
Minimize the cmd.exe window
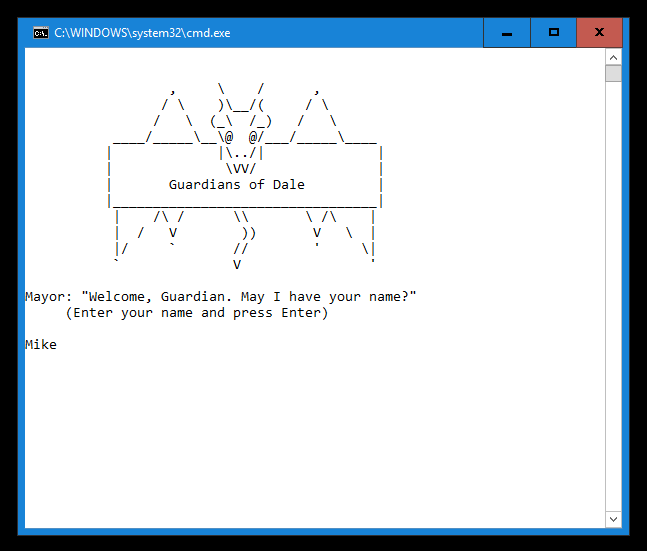click(507, 33)
